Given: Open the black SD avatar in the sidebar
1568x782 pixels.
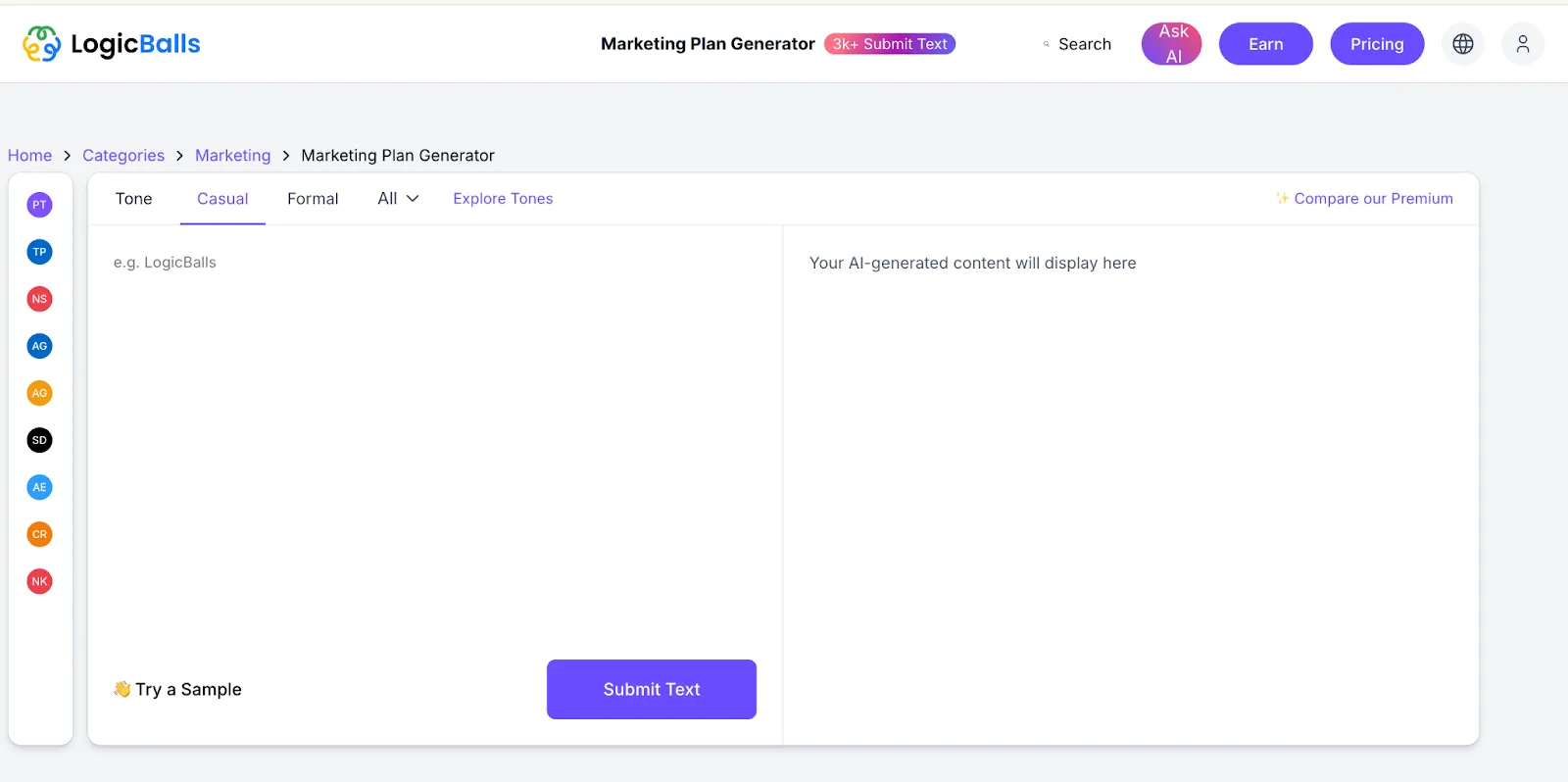Looking at the screenshot, I should click(x=39, y=440).
